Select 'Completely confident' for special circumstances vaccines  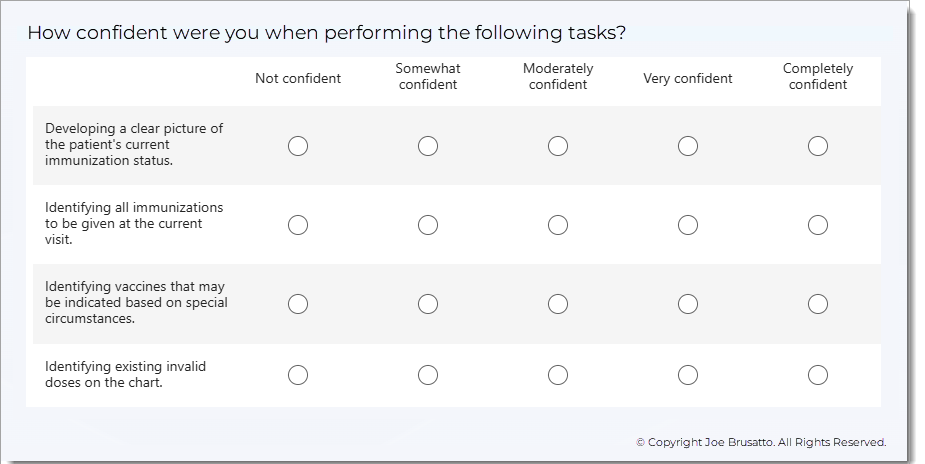[818, 303]
